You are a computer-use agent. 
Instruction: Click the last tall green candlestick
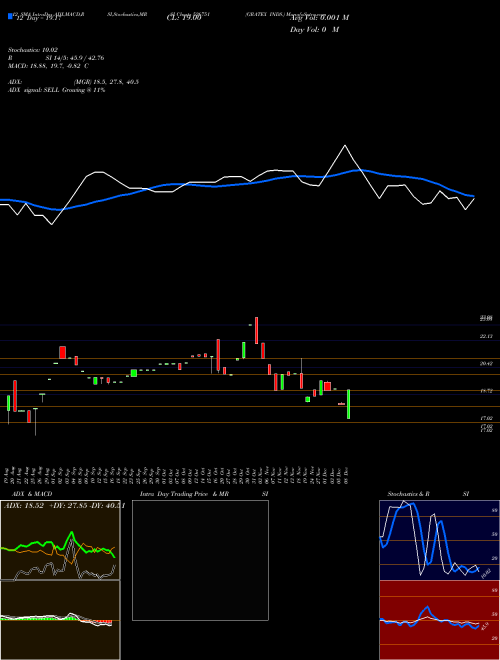348,404
